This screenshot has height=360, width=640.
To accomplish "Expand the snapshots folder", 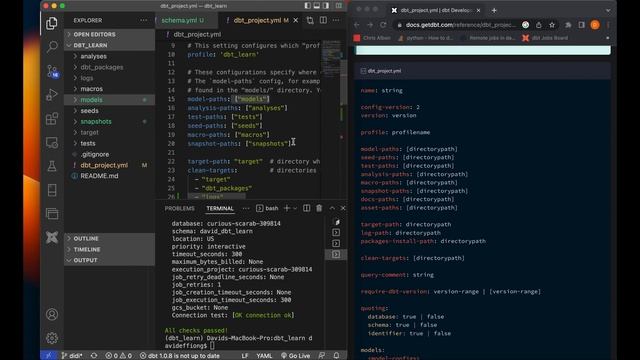I will tap(109, 122).
